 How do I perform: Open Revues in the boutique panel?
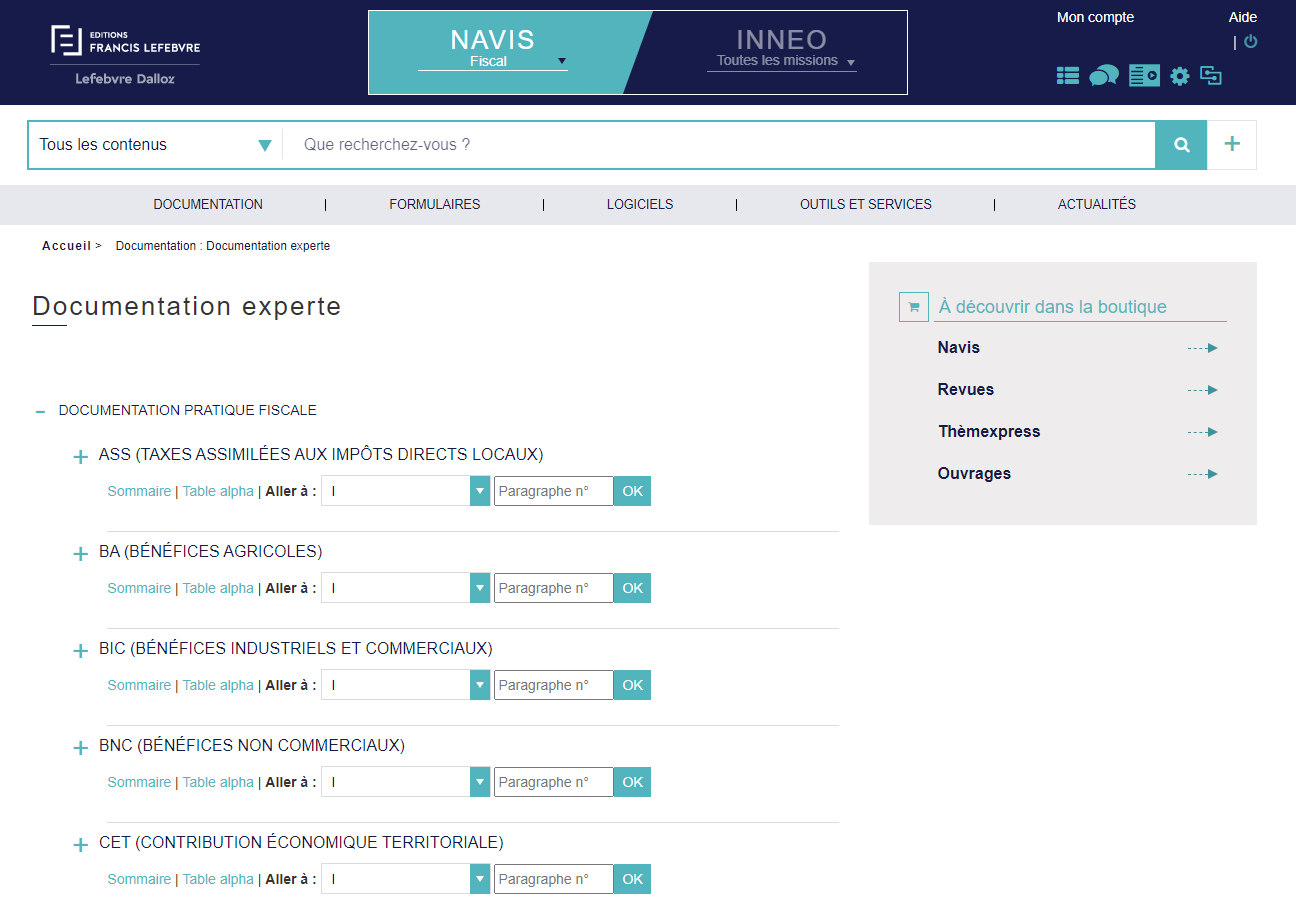coord(966,390)
